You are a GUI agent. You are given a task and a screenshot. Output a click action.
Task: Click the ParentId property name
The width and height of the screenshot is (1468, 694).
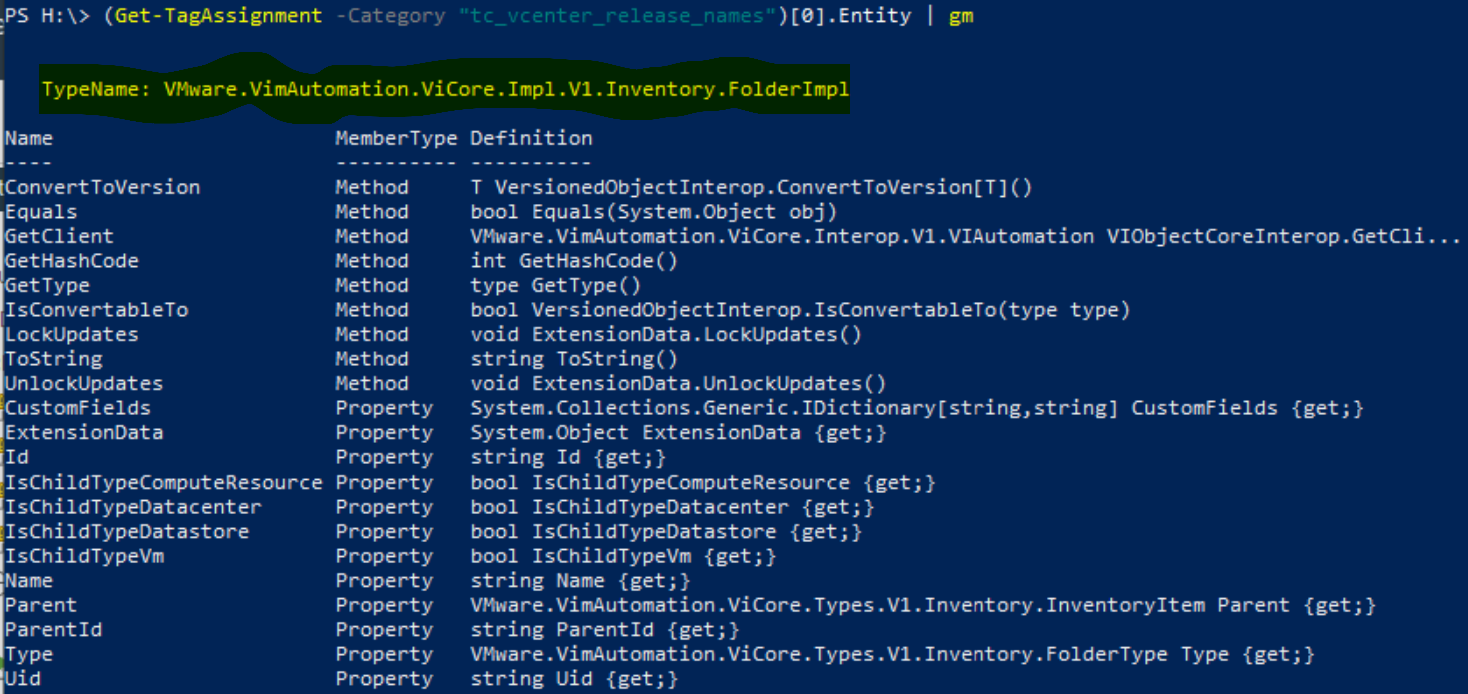(x=54, y=630)
